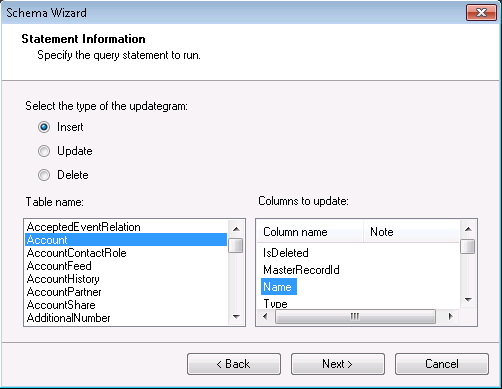Select the Delete radio option

pos(44,175)
